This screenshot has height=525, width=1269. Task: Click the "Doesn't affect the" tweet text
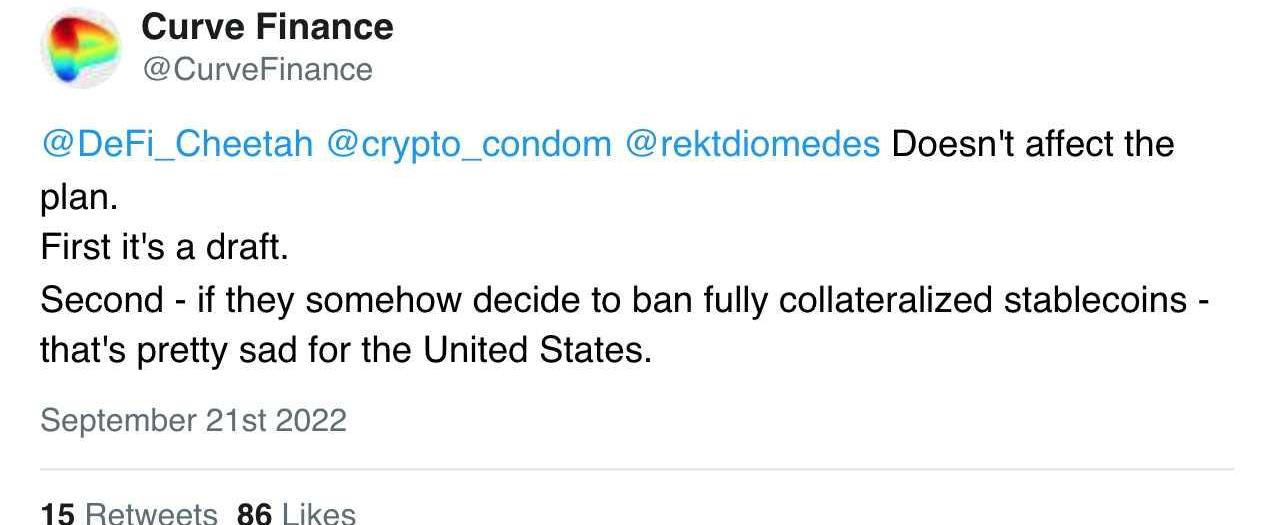click(x=1032, y=144)
